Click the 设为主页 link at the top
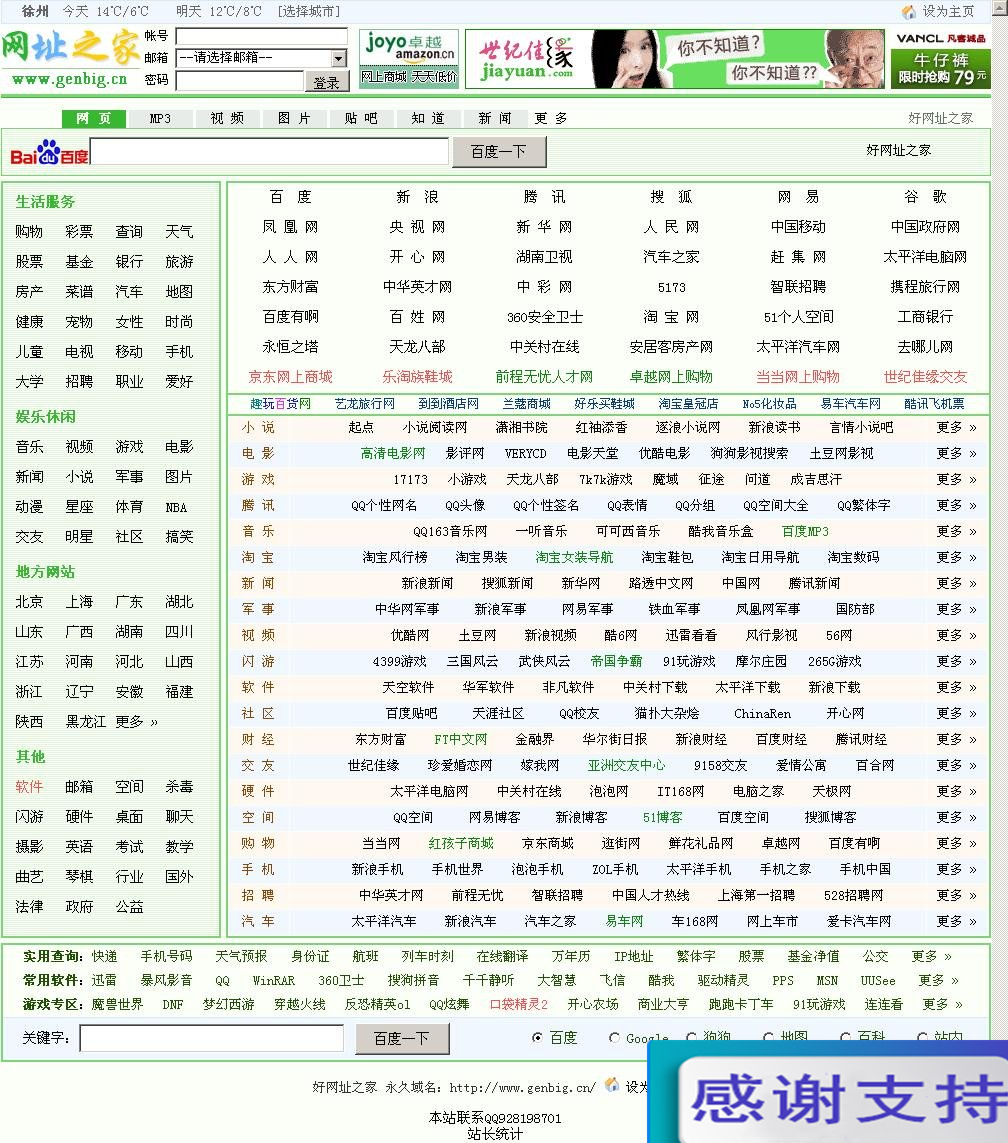1008x1143 pixels. (x=948, y=12)
